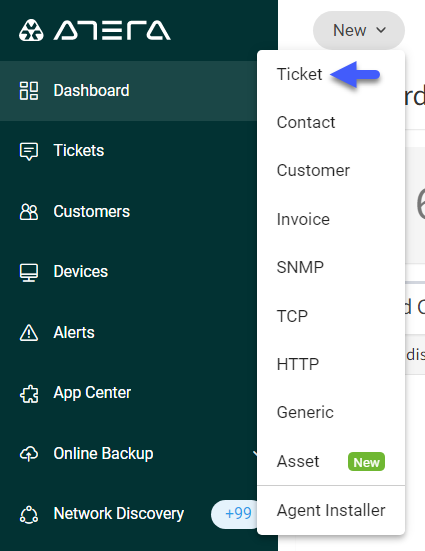
Task: Click the Network Discovery nodes icon
Action: tap(29, 514)
